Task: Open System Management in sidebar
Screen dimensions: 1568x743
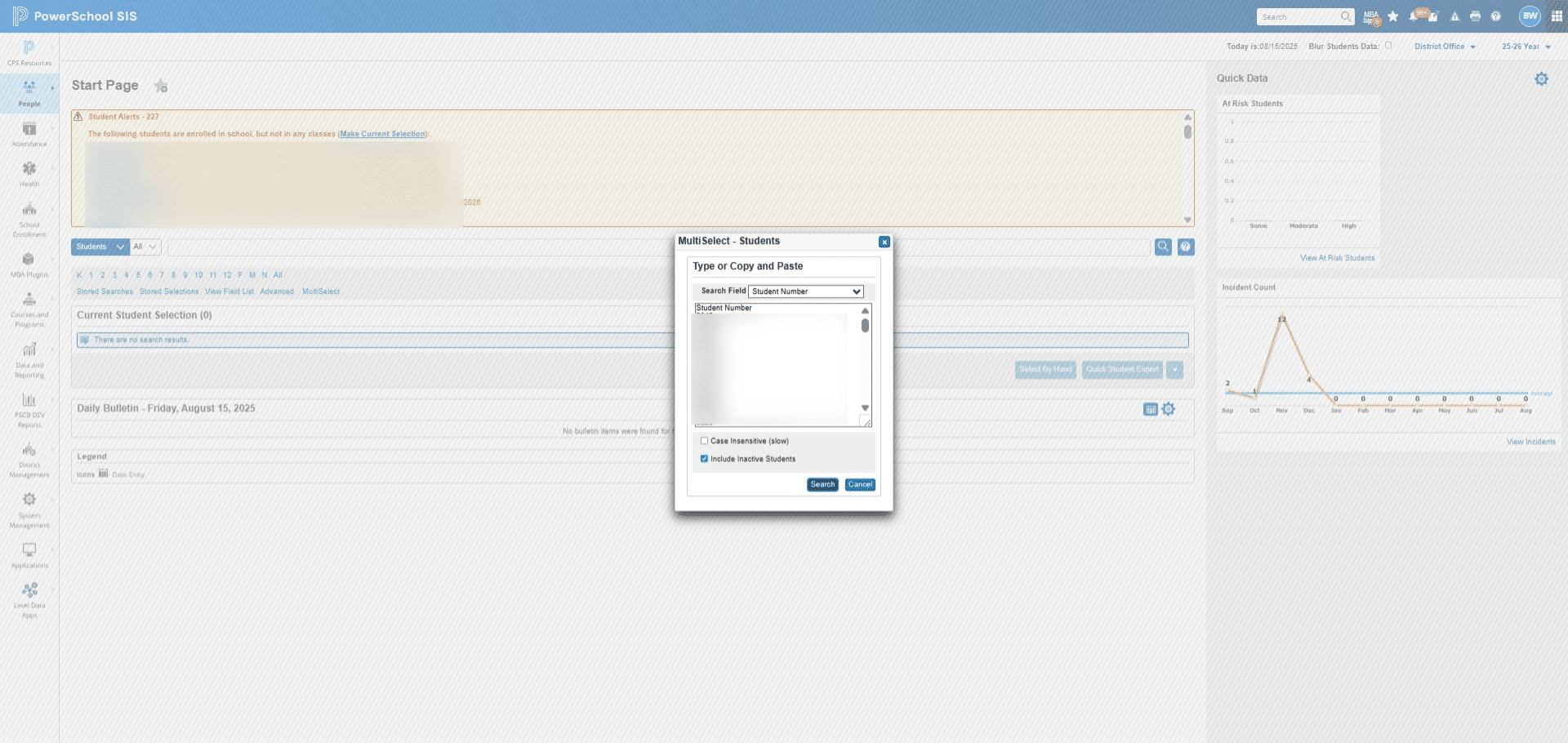Action: click(x=29, y=510)
